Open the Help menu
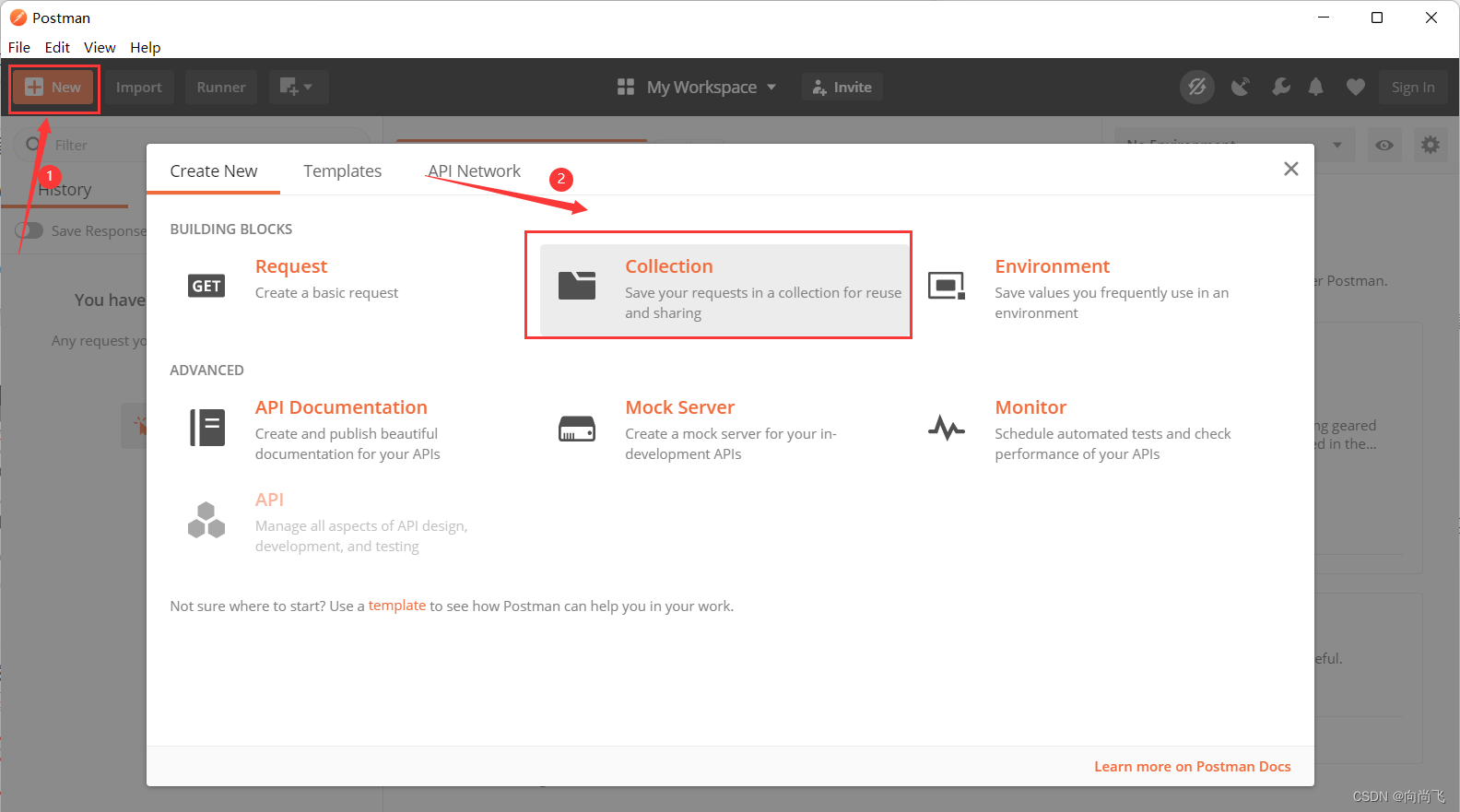Screen dimensions: 1460x812 [145, 47]
